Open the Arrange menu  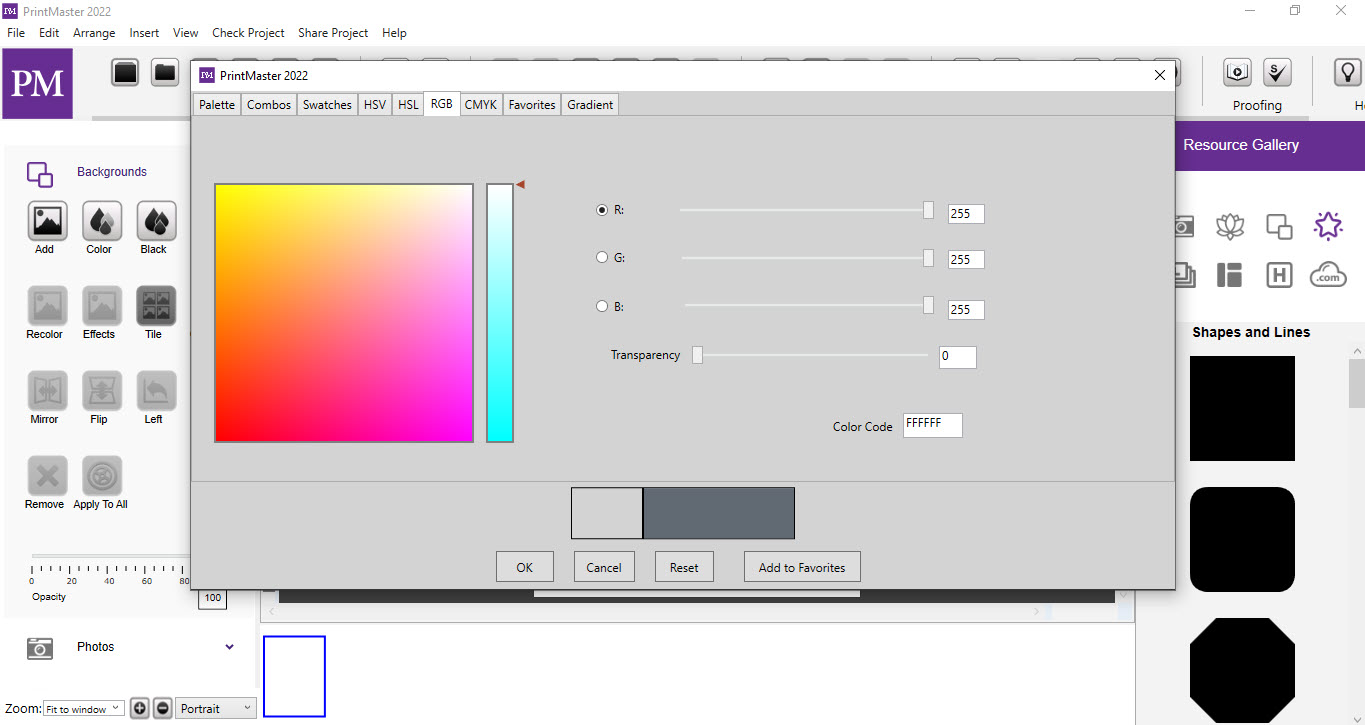point(94,33)
